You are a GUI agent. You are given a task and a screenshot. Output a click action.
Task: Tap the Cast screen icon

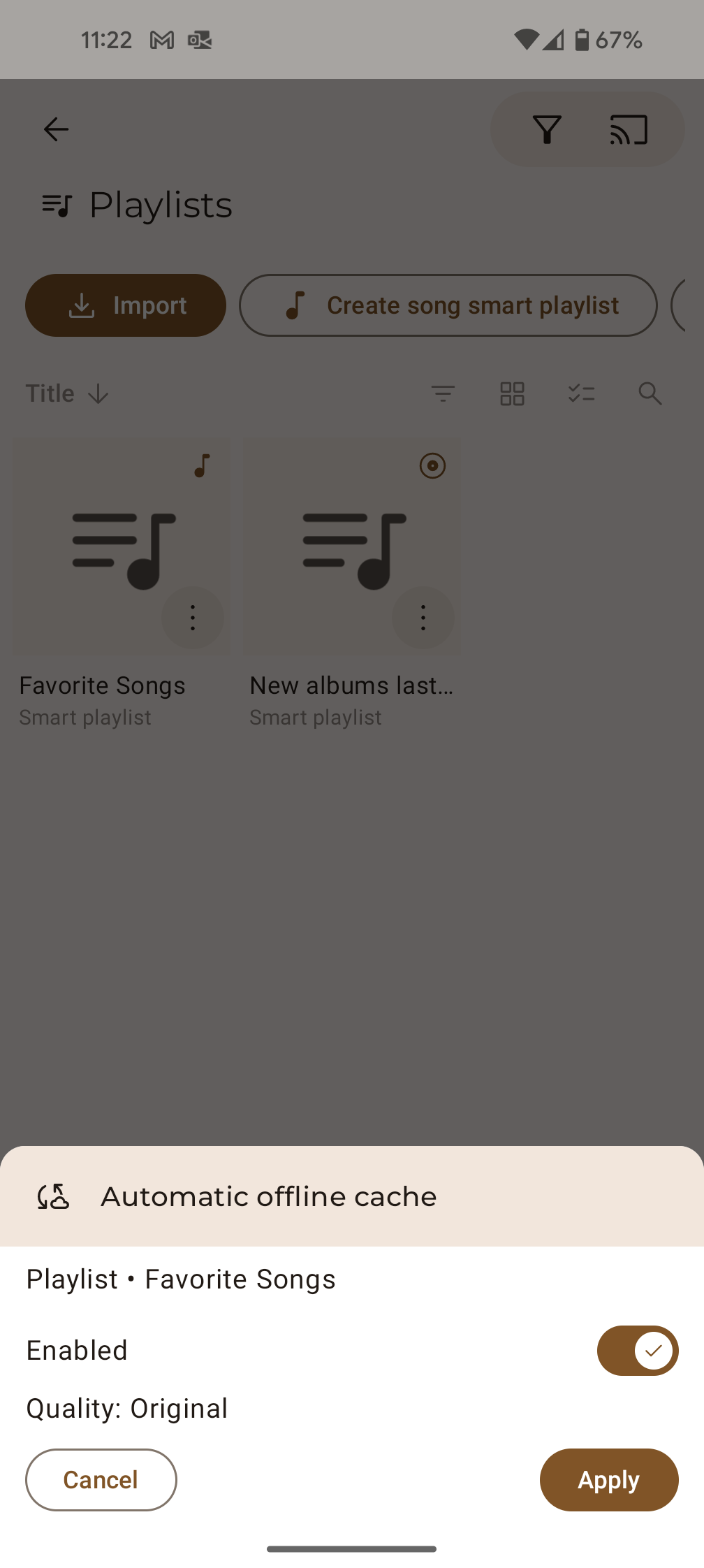tap(629, 130)
